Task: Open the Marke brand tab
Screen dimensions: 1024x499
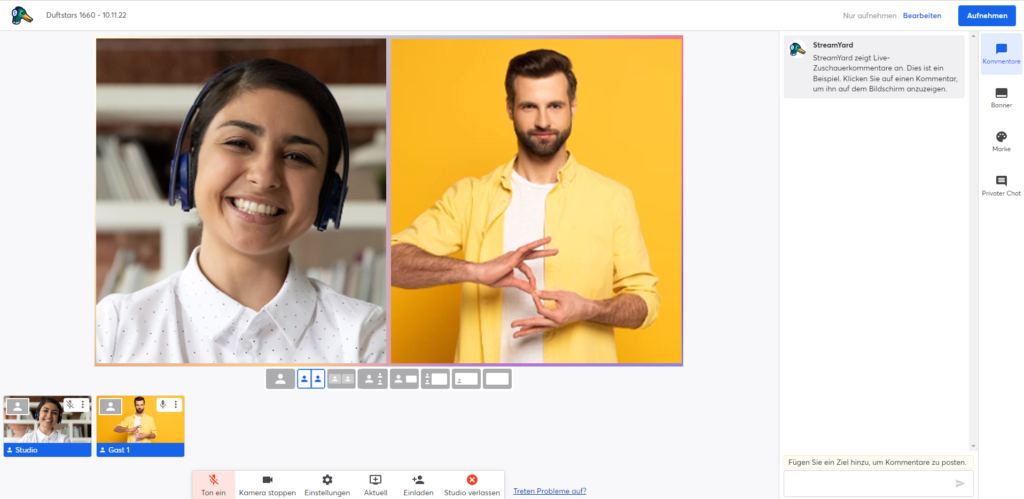Action: coord(1001,141)
